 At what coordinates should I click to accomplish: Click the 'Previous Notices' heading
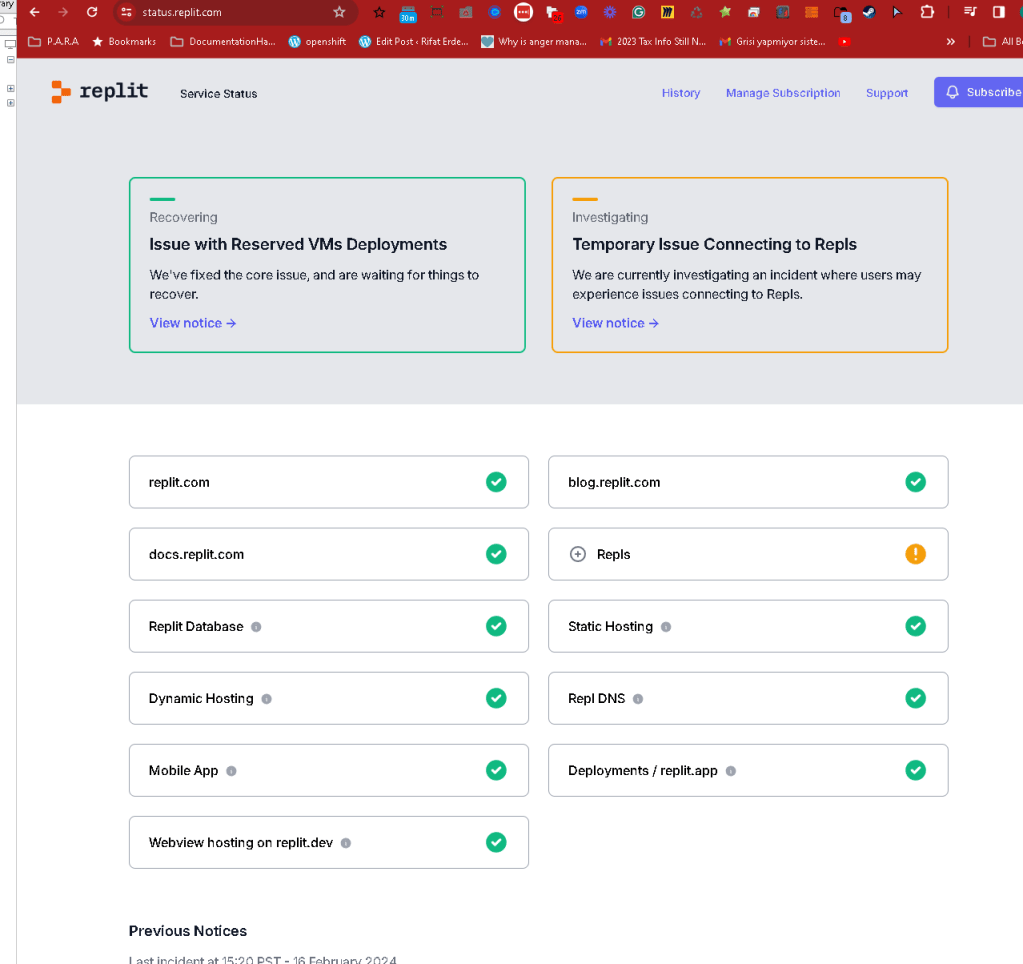(188, 931)
